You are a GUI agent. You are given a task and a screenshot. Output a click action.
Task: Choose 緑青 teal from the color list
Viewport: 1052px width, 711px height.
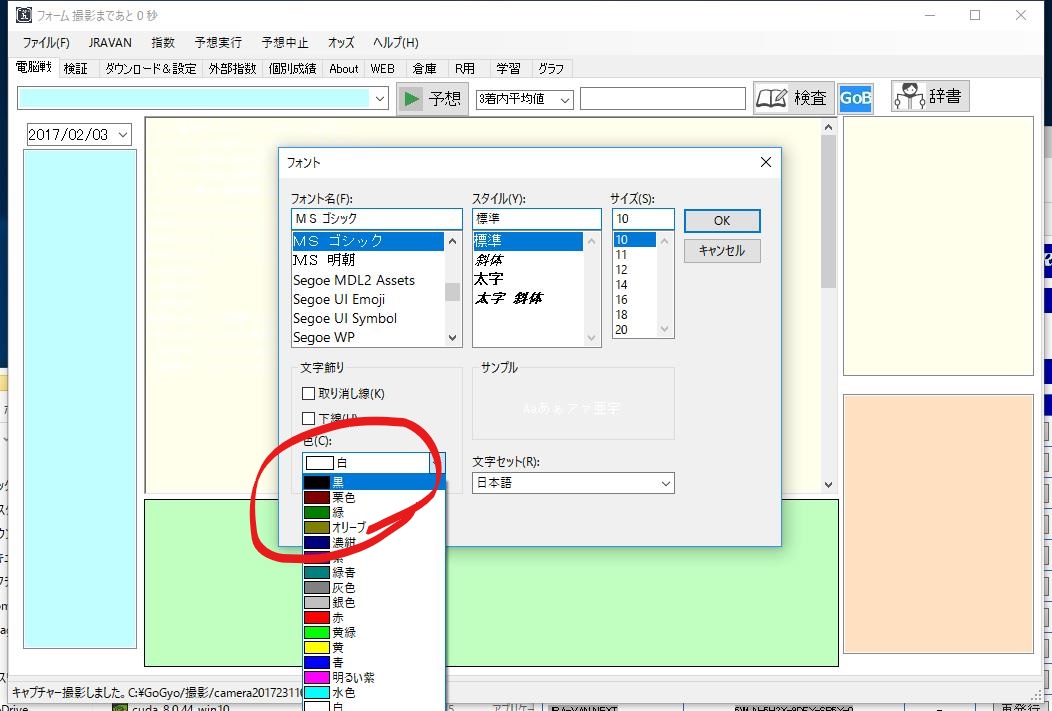373,573
